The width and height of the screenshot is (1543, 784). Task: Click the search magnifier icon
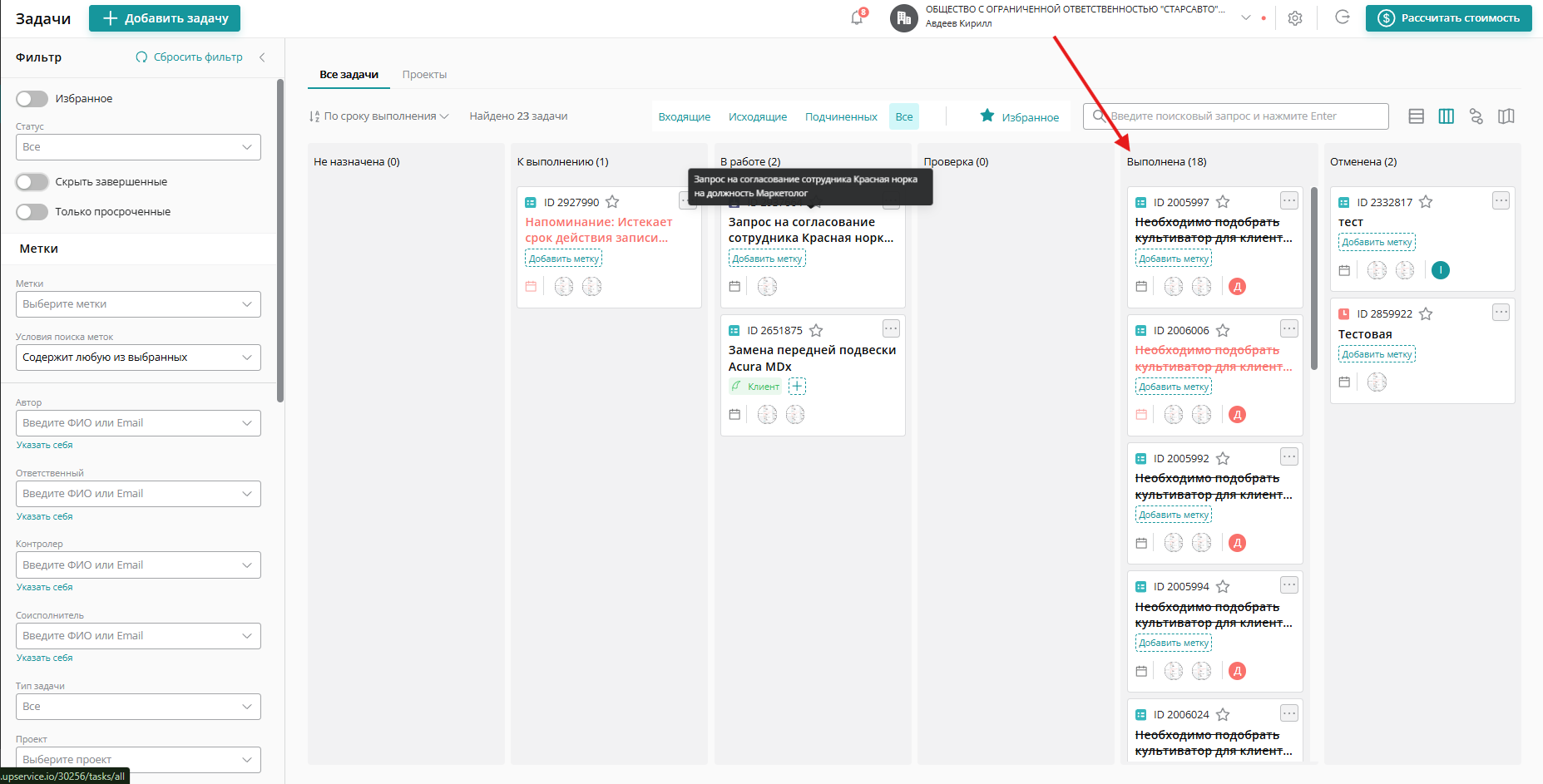coord(1099,116)
